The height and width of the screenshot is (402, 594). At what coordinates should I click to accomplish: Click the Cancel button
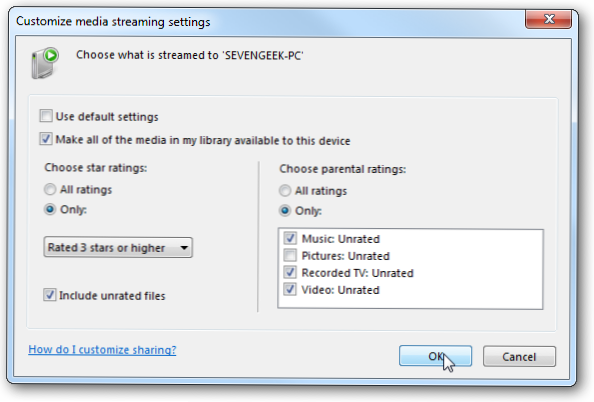coord(519,357)
